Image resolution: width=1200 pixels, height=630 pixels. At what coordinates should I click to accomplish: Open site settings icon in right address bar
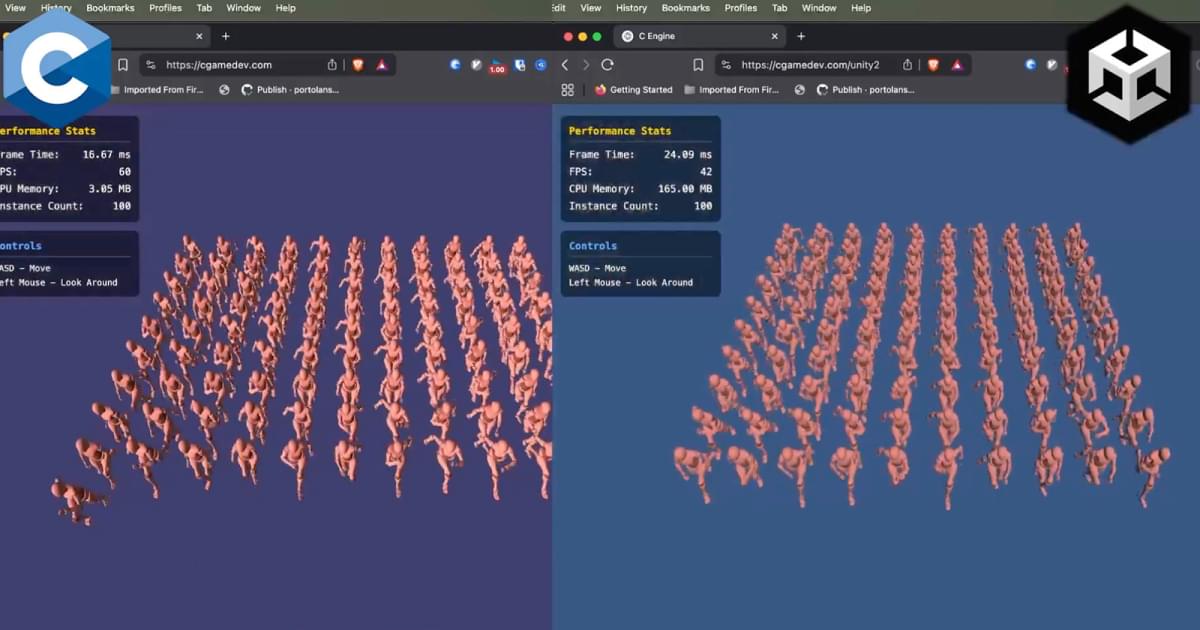[x=726, y=65]
